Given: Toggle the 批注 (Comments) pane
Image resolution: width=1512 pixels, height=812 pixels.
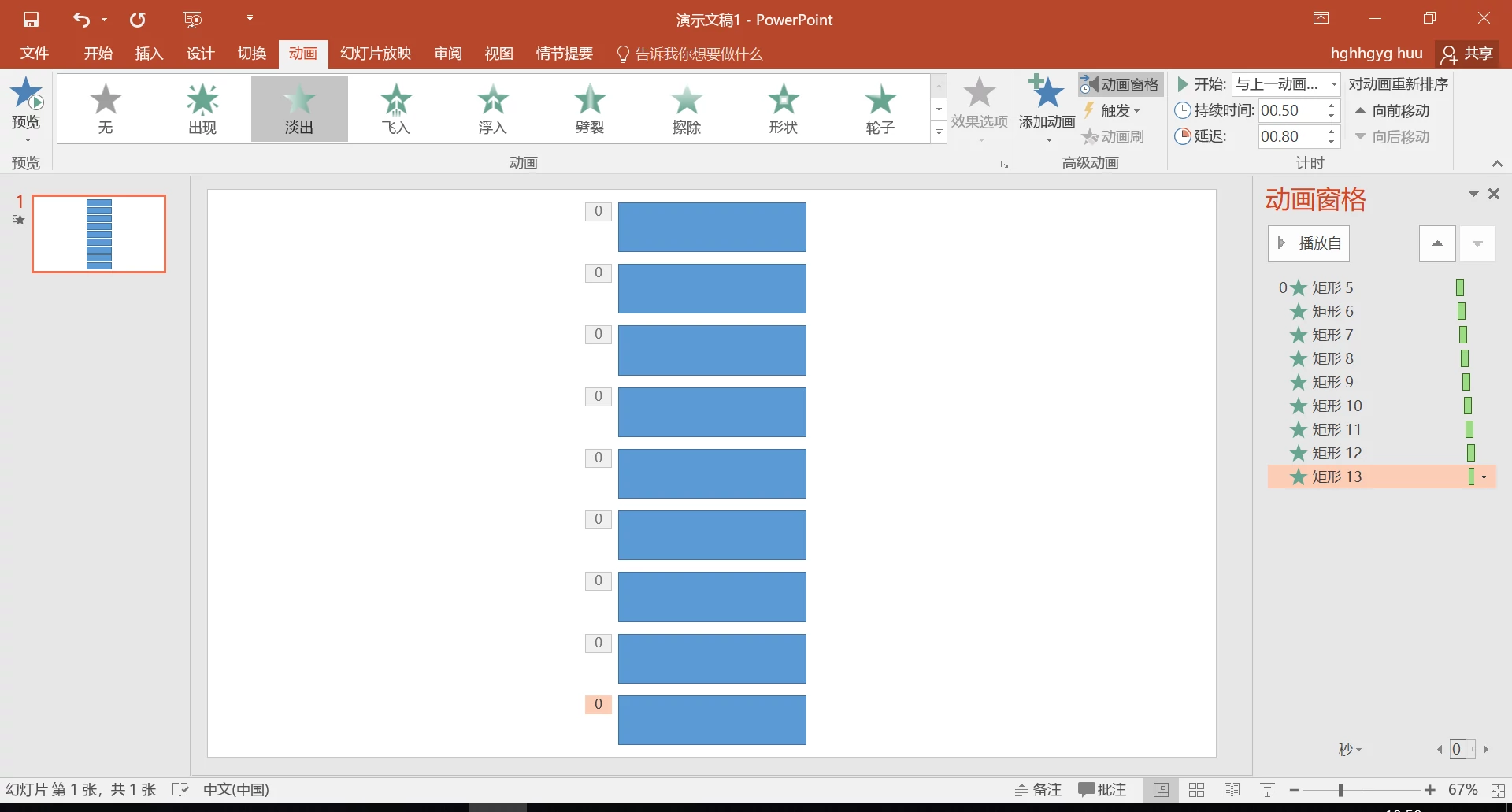Looking at the screenshot, I should coord(1102,790).
